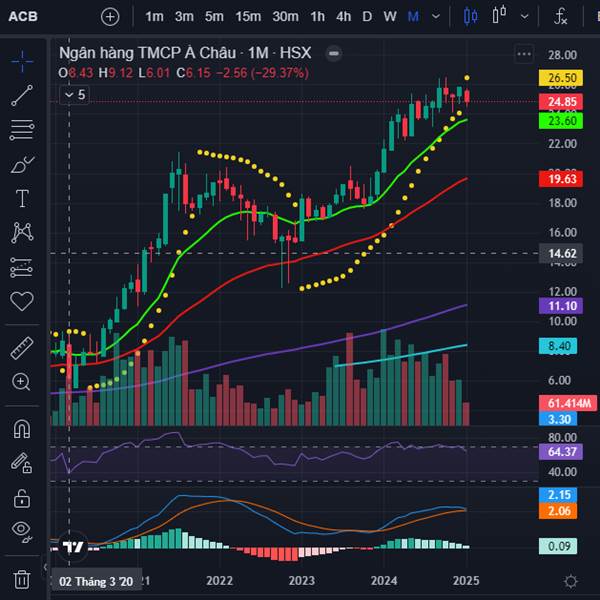600x600 pixels.
Task: Collapse the legend minus button
Action: [333, 53]
